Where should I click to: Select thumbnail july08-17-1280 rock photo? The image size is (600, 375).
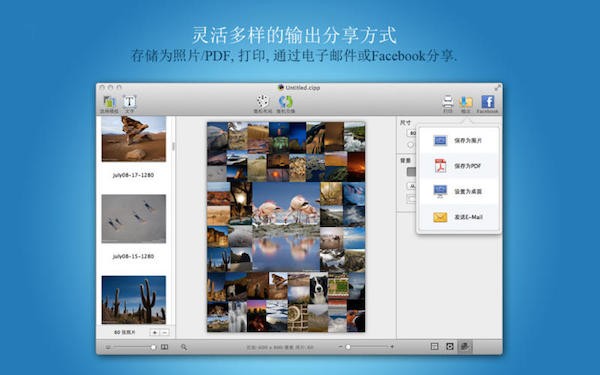134,139
